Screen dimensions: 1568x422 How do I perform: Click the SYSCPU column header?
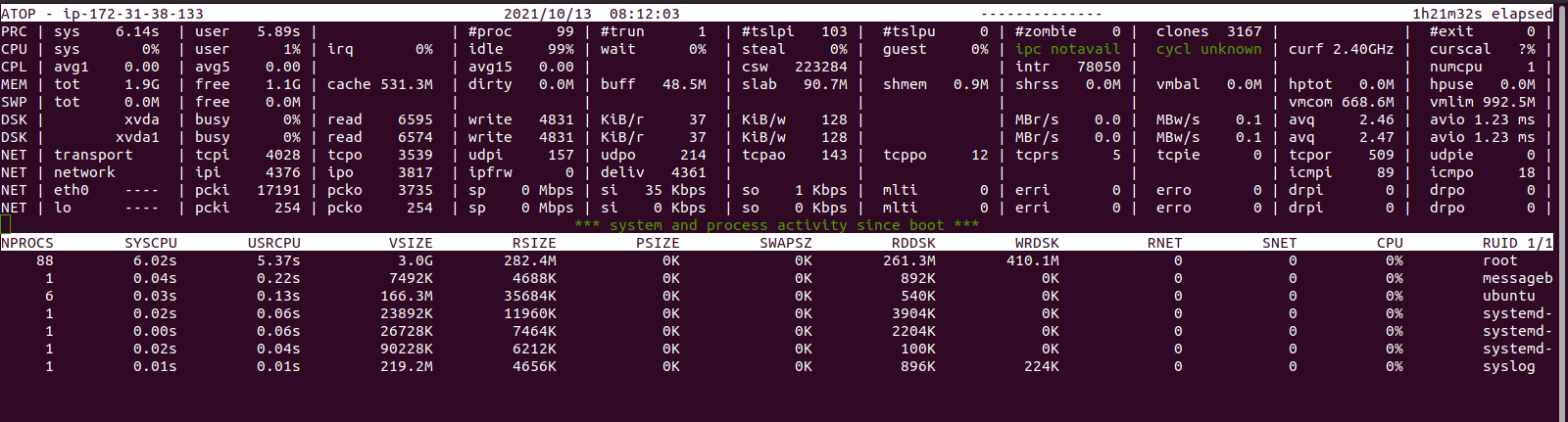[151, 243]
